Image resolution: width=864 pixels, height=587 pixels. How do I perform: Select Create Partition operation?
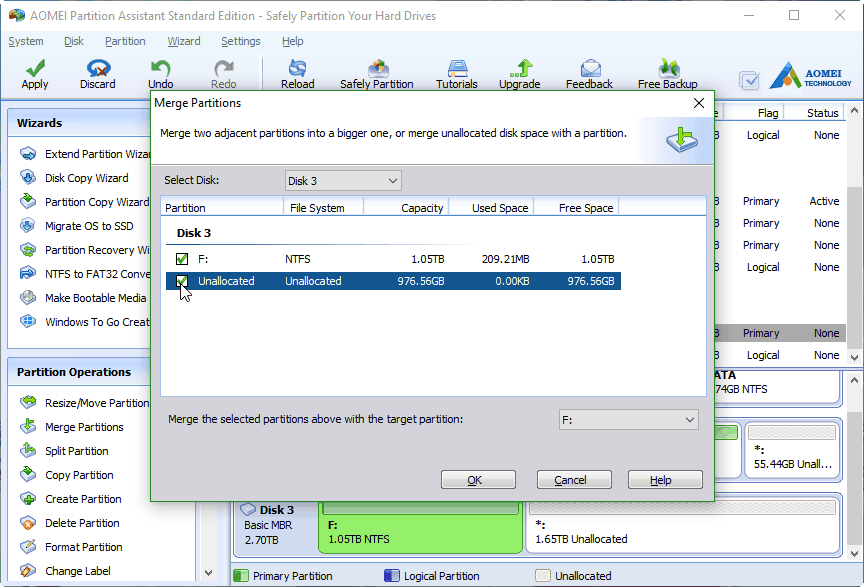[71, 499]
